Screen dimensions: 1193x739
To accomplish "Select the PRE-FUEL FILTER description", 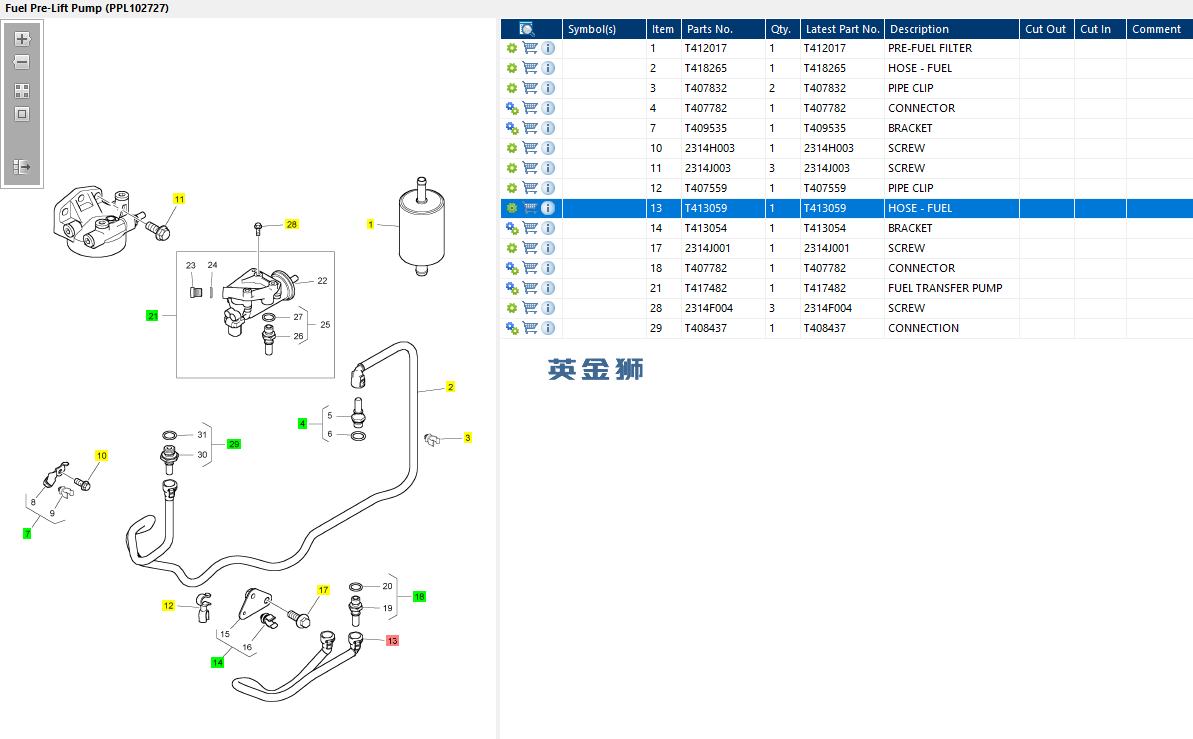I will pos(930,48).
